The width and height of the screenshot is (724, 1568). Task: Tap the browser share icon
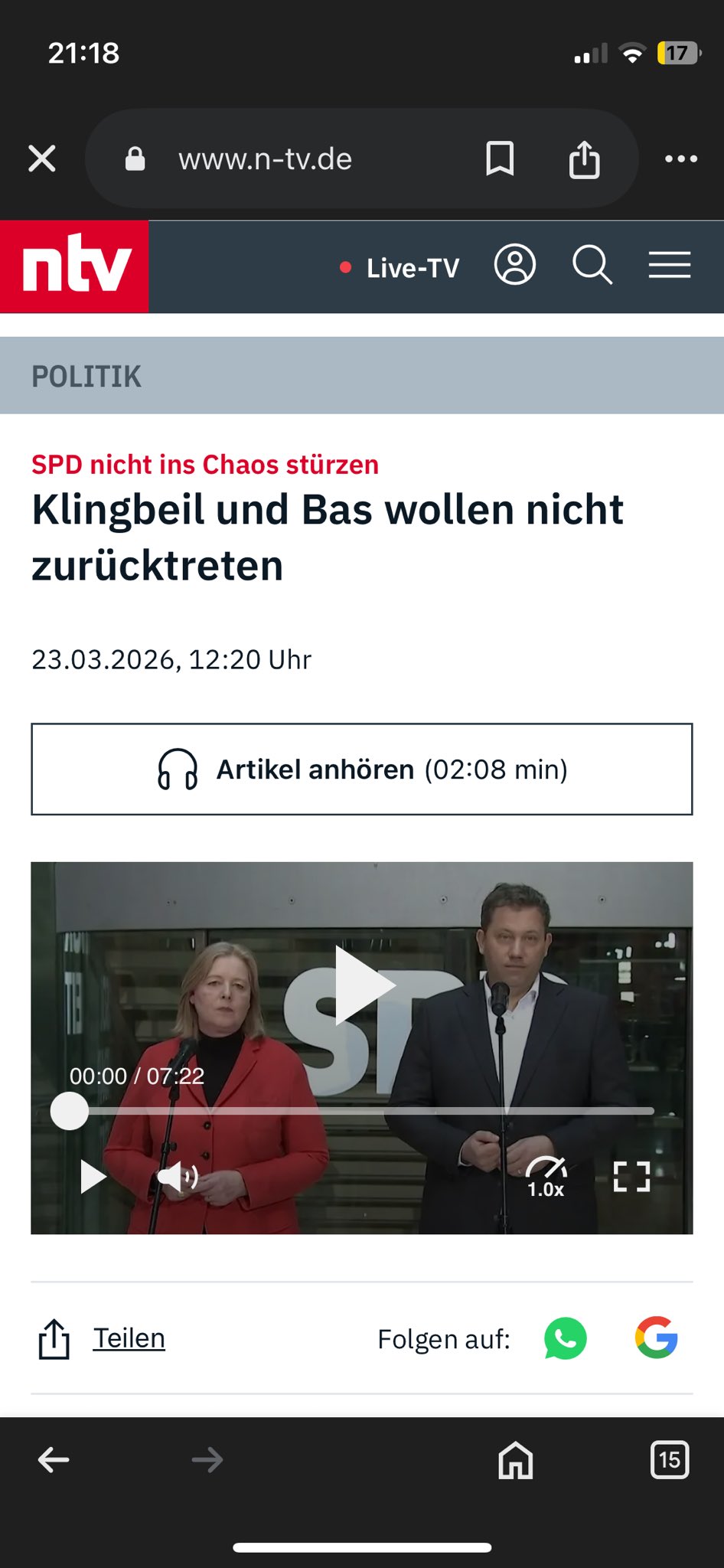(x=584, y=159)
